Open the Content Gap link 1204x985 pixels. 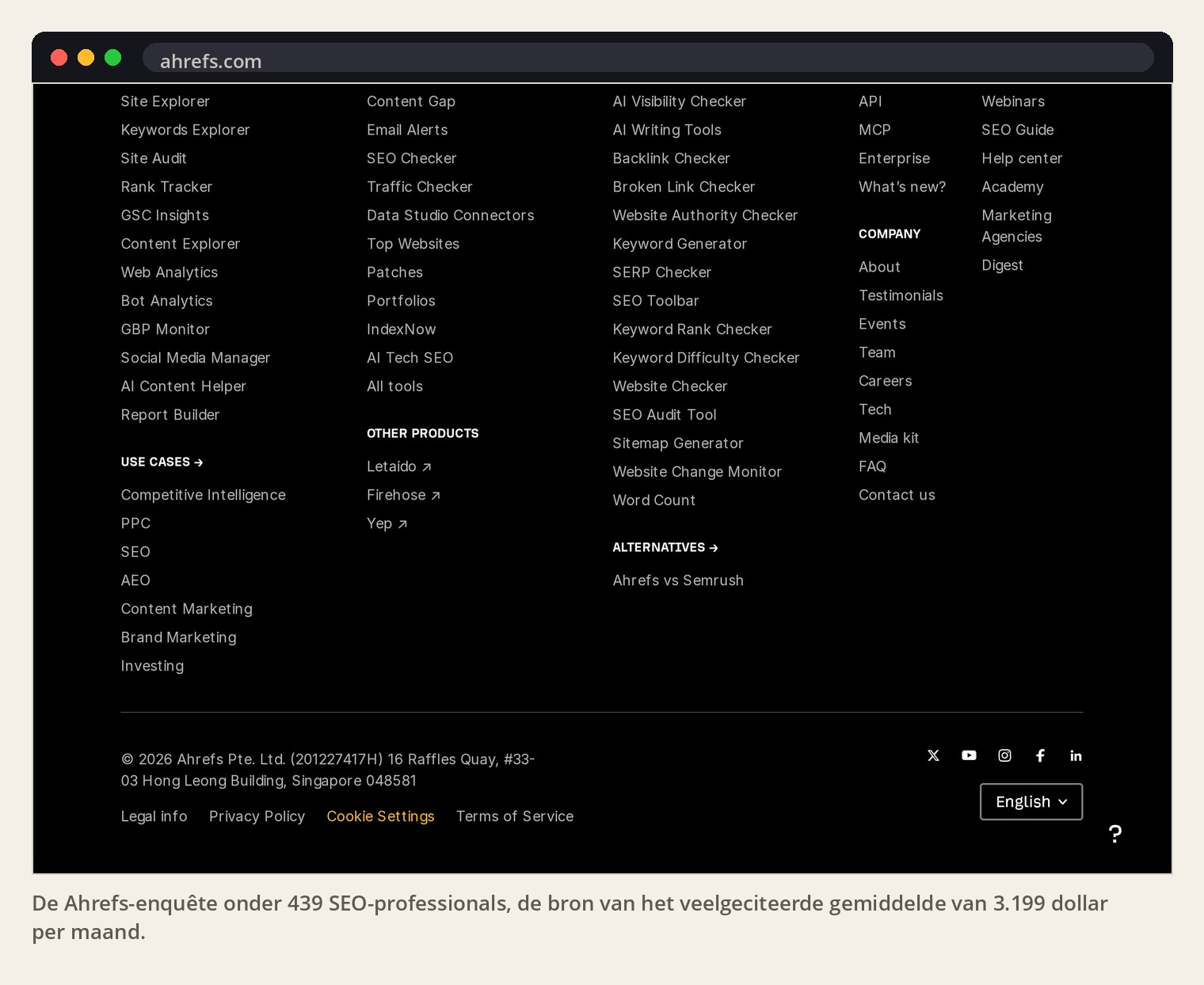point(411,101)
